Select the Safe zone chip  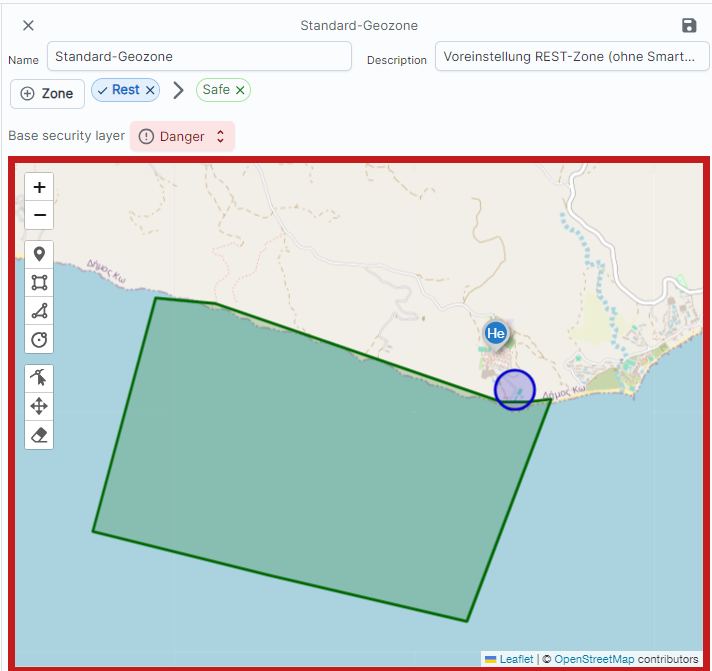(x=216, y=90)
